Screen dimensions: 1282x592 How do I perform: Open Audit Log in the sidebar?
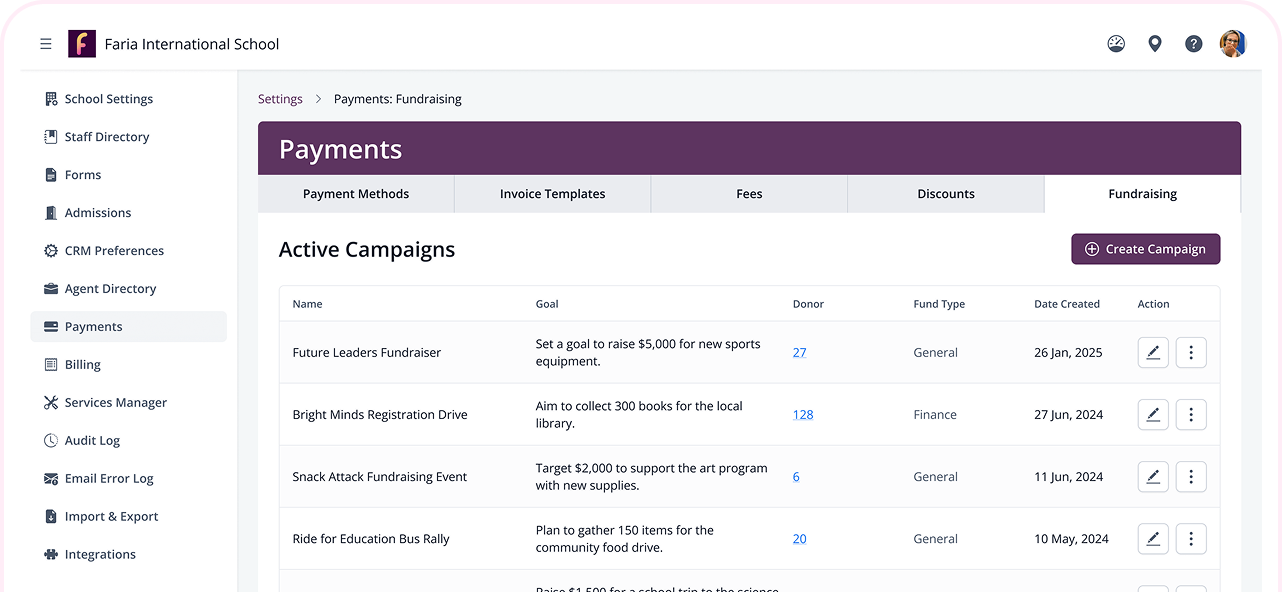(x=92, y=441)
